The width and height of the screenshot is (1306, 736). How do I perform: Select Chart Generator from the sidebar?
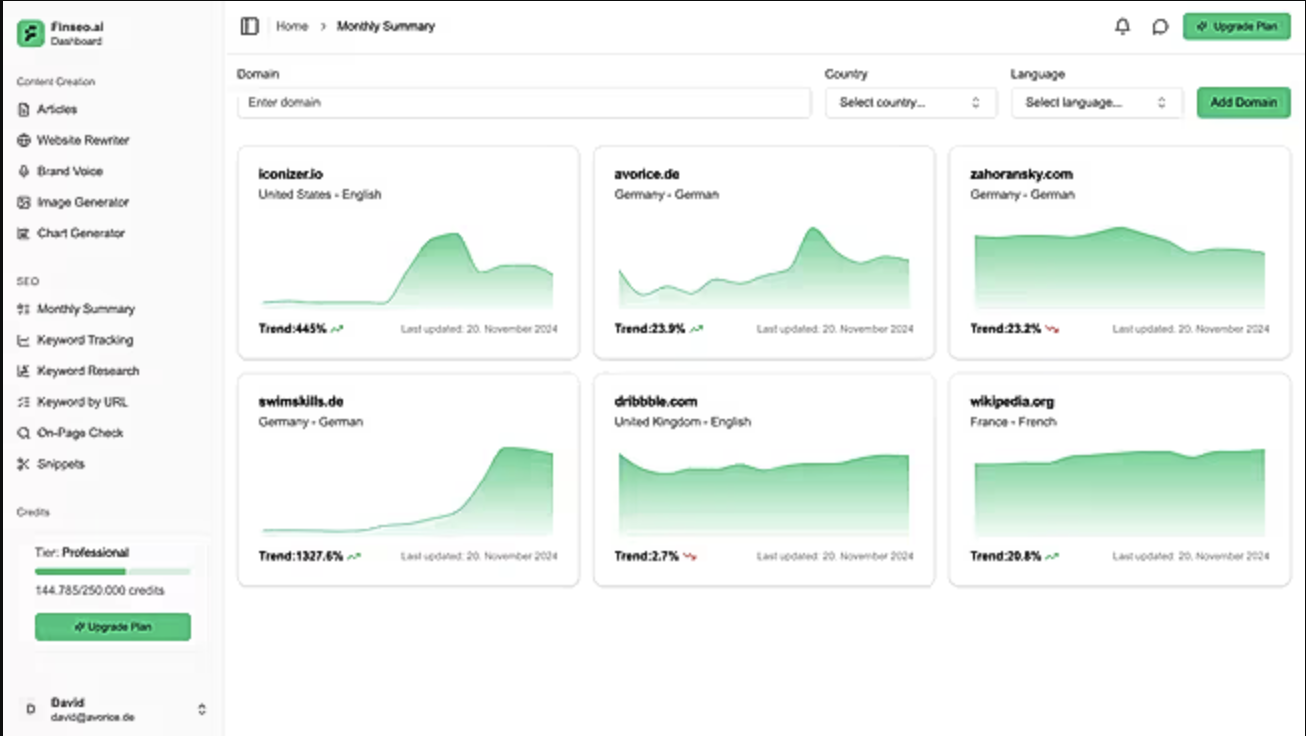click(80, 233)
